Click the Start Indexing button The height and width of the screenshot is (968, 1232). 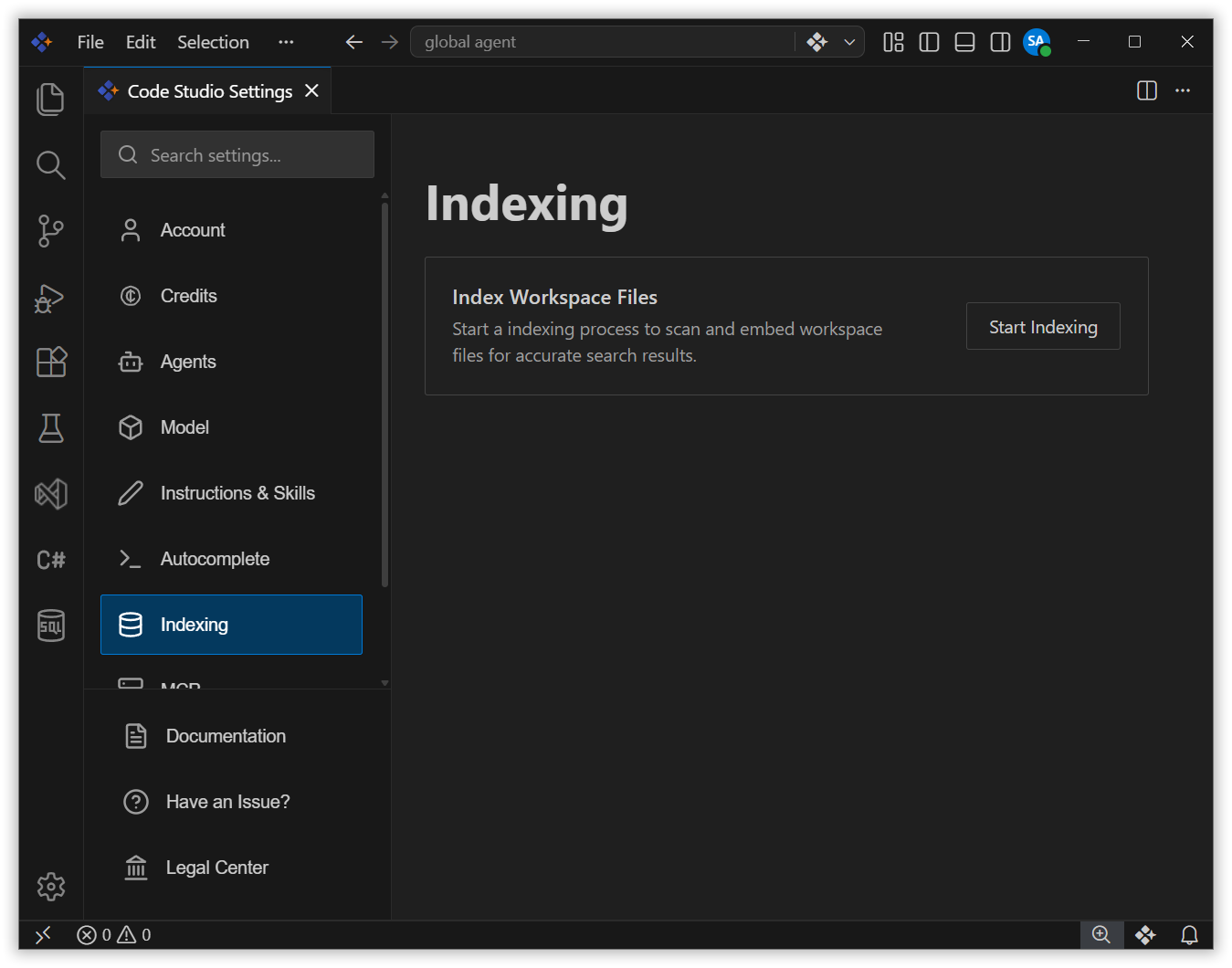tap(1043, 326)
